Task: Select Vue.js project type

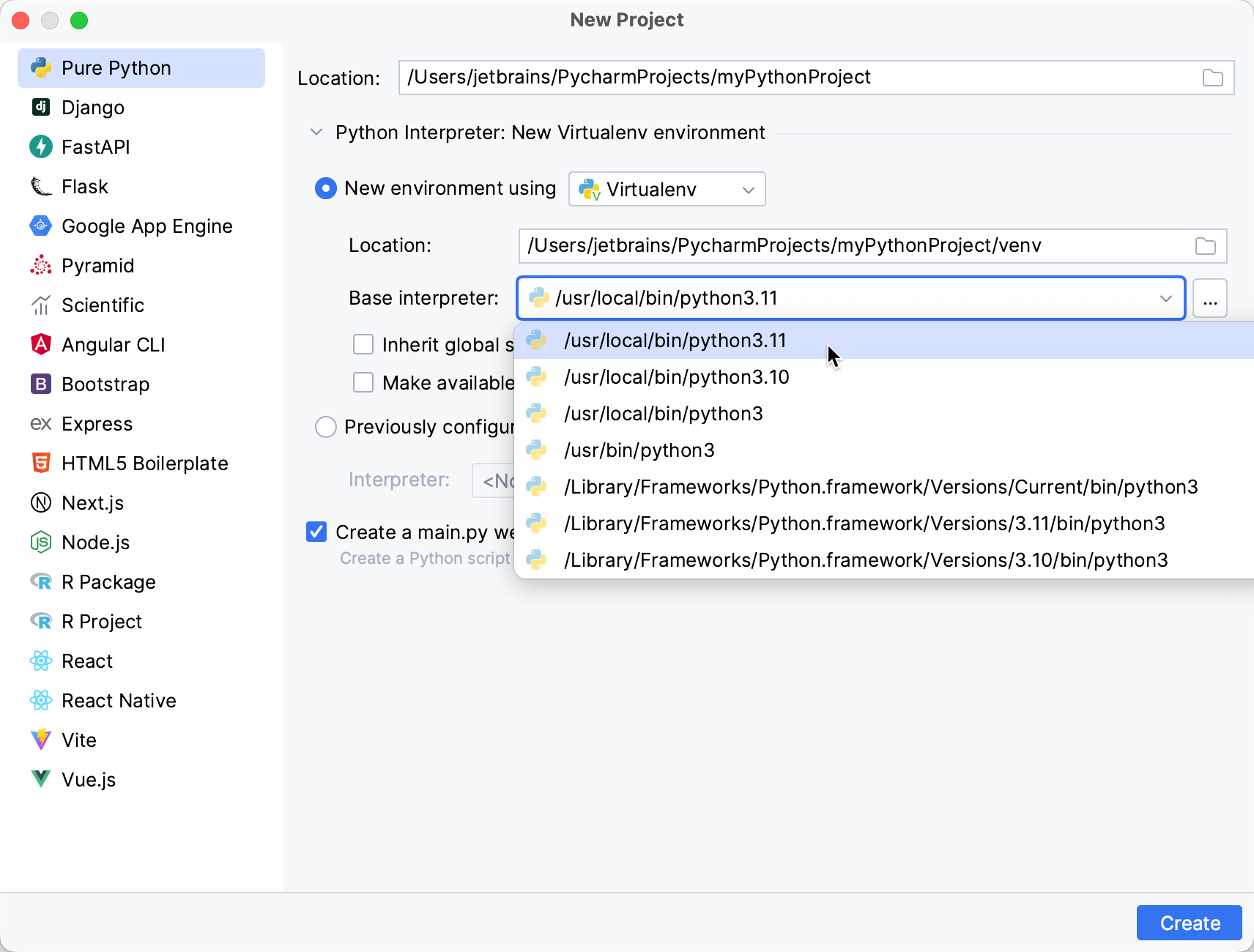Action: pos(141,780)
